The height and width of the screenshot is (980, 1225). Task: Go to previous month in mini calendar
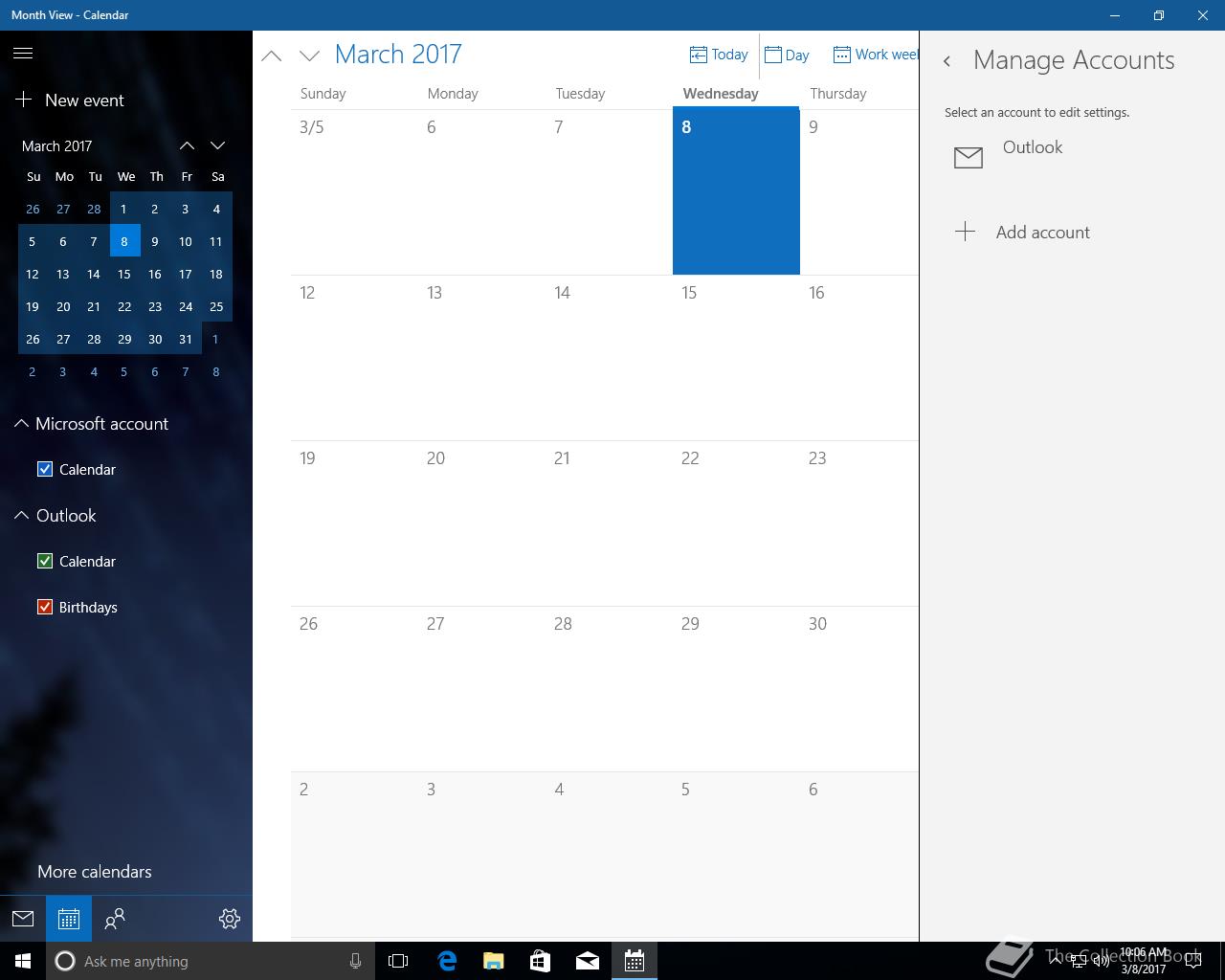tap(187, 145)
